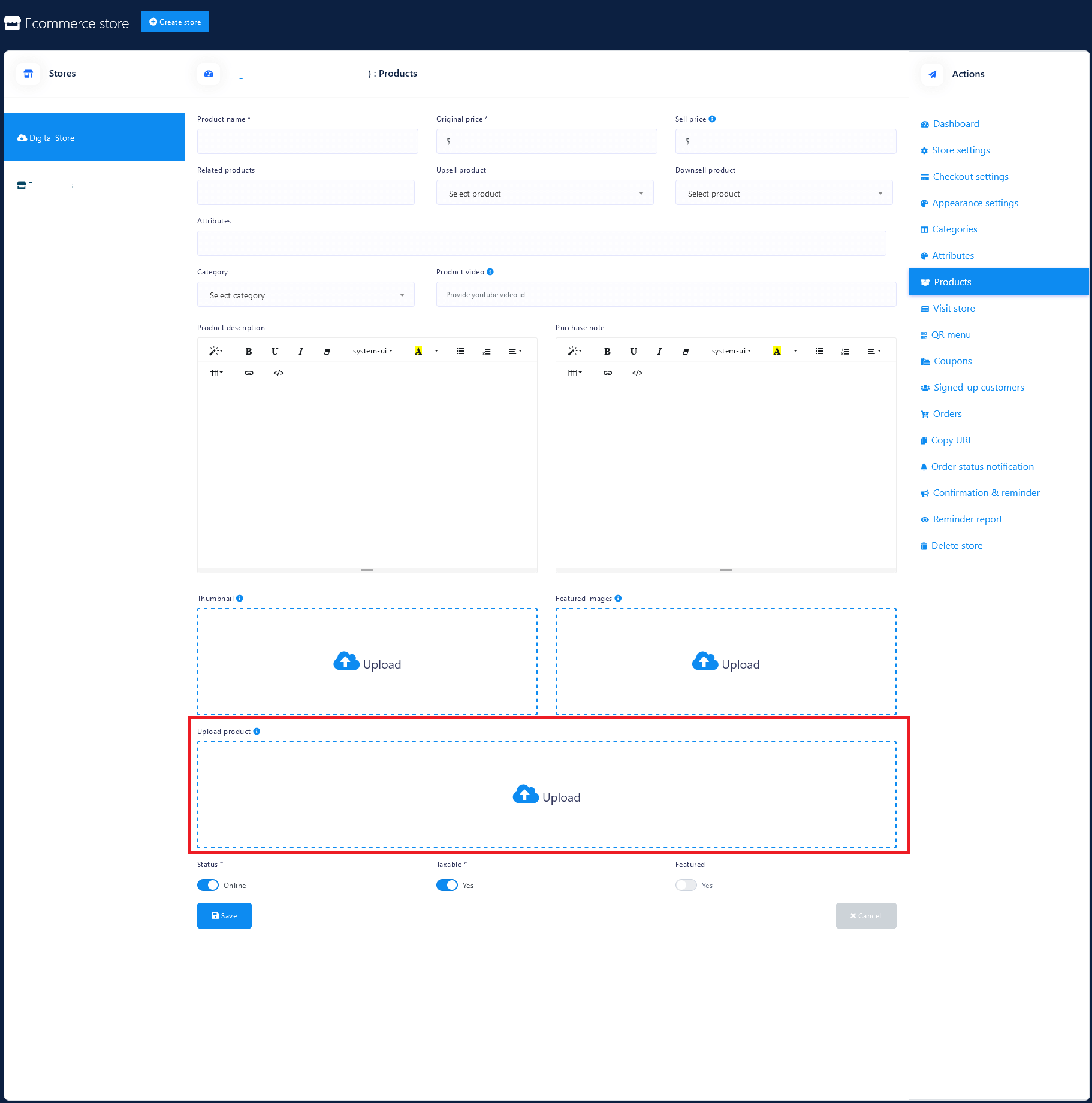Click unordered list icon in Product description

pyautogui.click(x=460, y=352)
